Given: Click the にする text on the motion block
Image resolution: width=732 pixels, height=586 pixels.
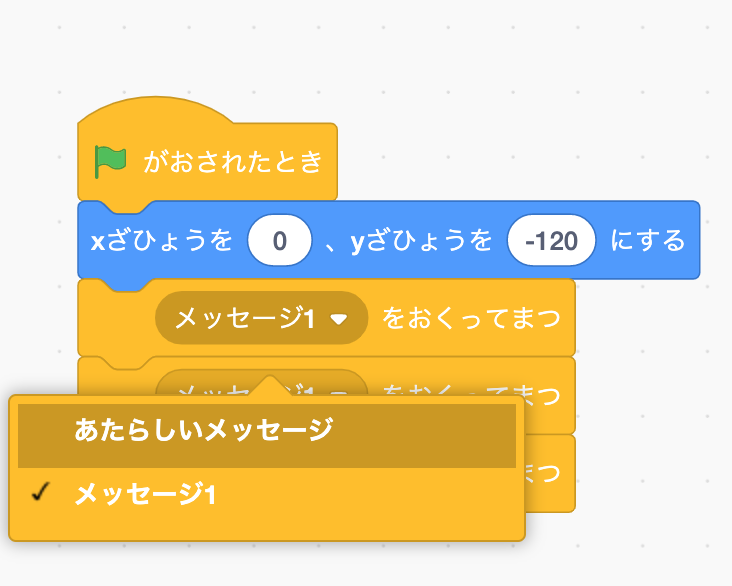Looking at the screenshot, I should [648, 240].
